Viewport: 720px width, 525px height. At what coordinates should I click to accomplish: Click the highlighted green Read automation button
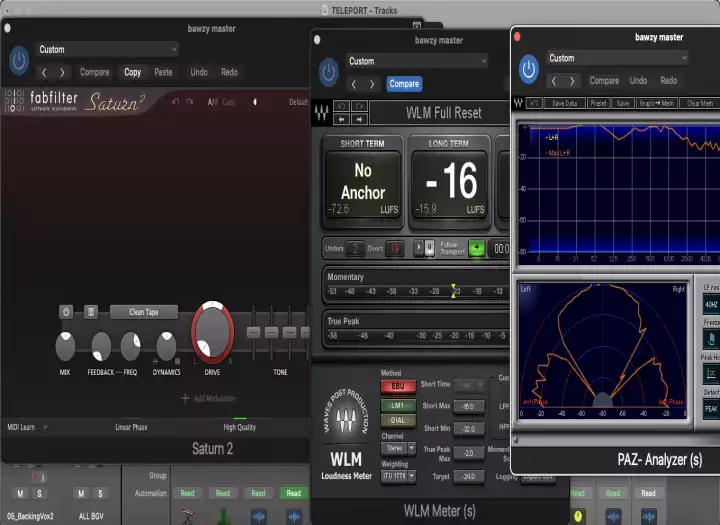click(293, 493)
